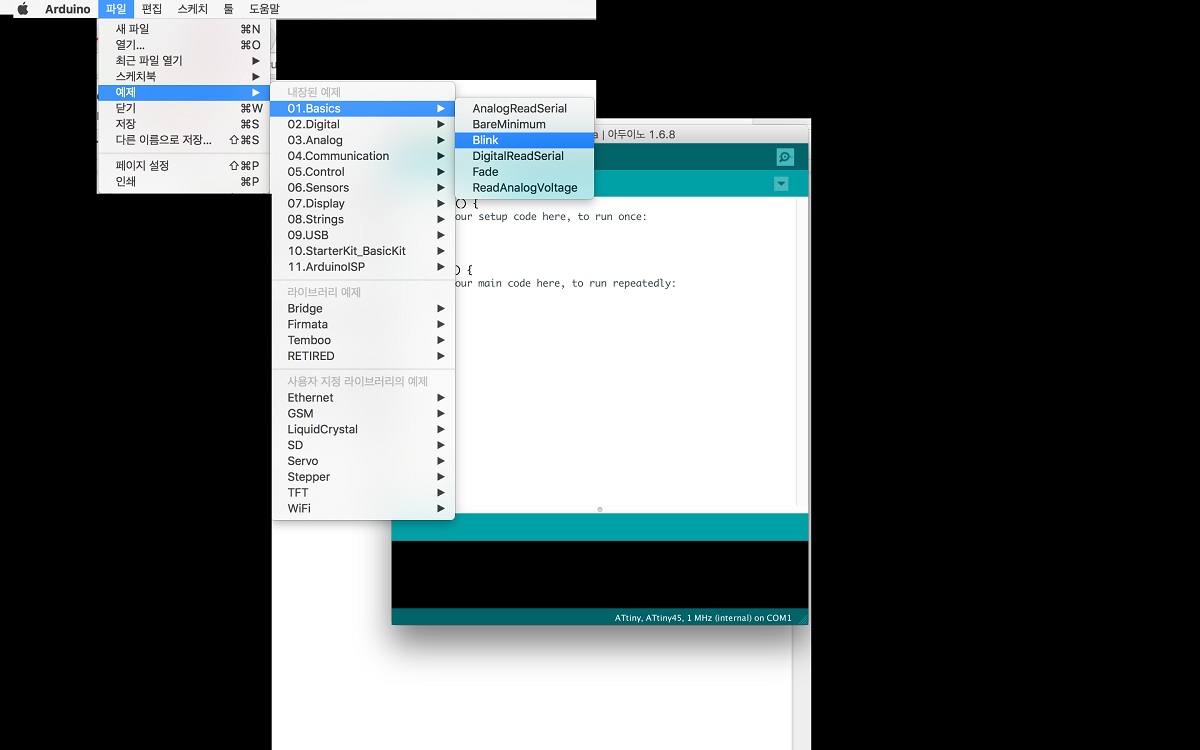Expand the Temboo library examples

[x=363, y=340]
